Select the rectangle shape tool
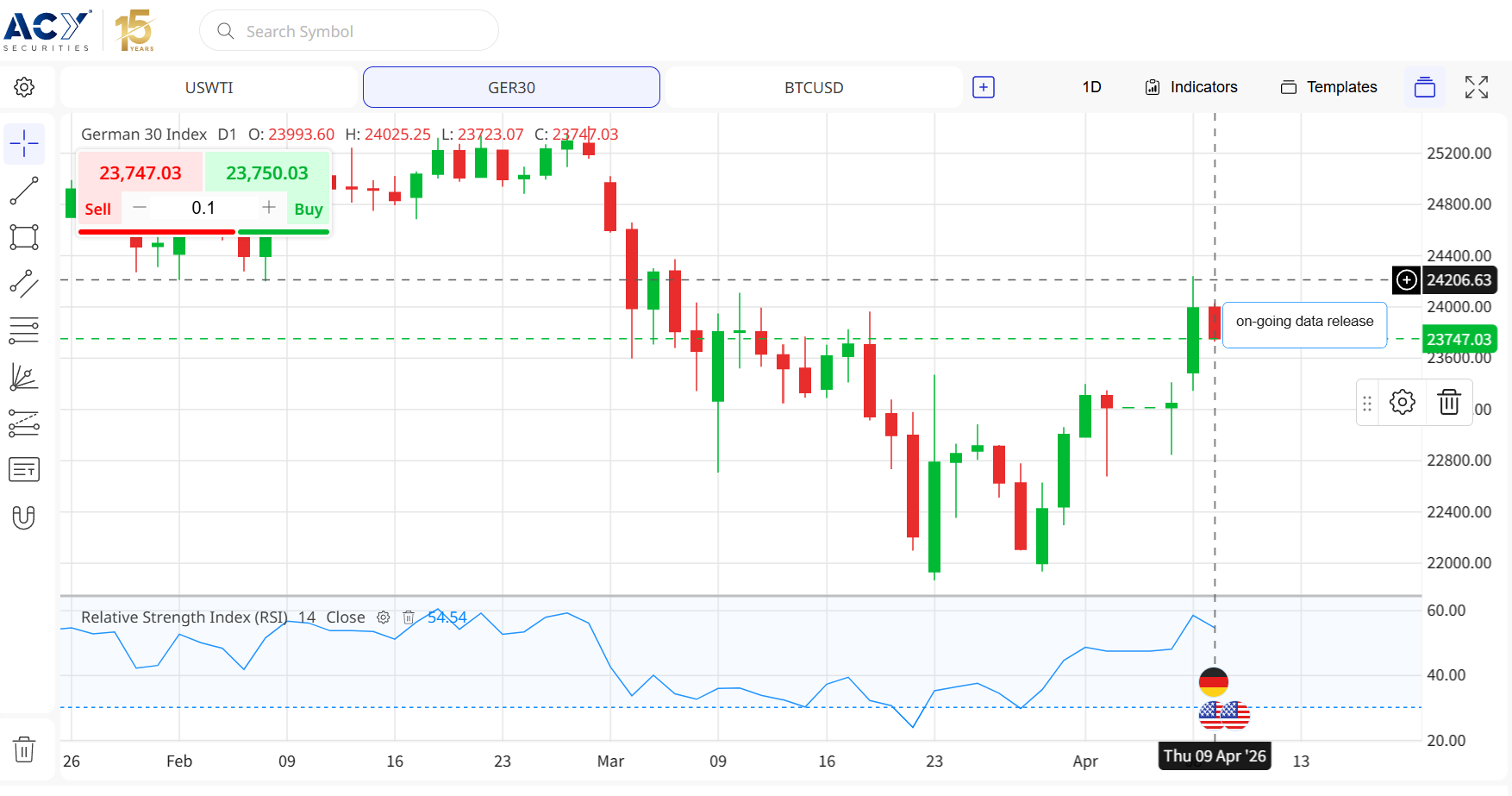 coord(24,237)
